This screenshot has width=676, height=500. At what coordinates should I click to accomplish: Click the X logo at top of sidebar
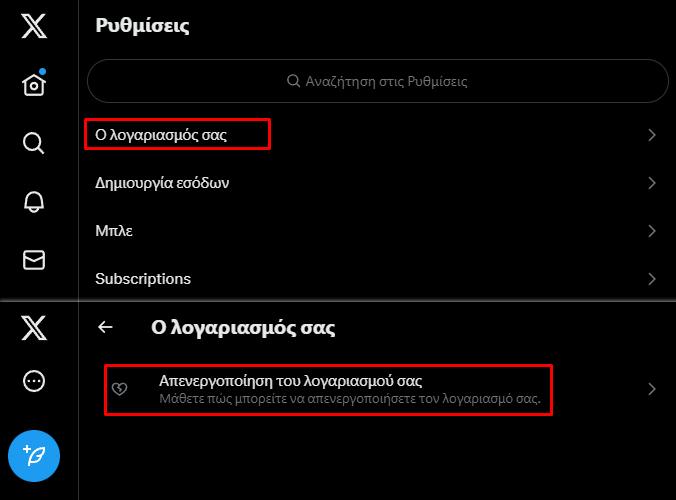(x=34, y=26)
